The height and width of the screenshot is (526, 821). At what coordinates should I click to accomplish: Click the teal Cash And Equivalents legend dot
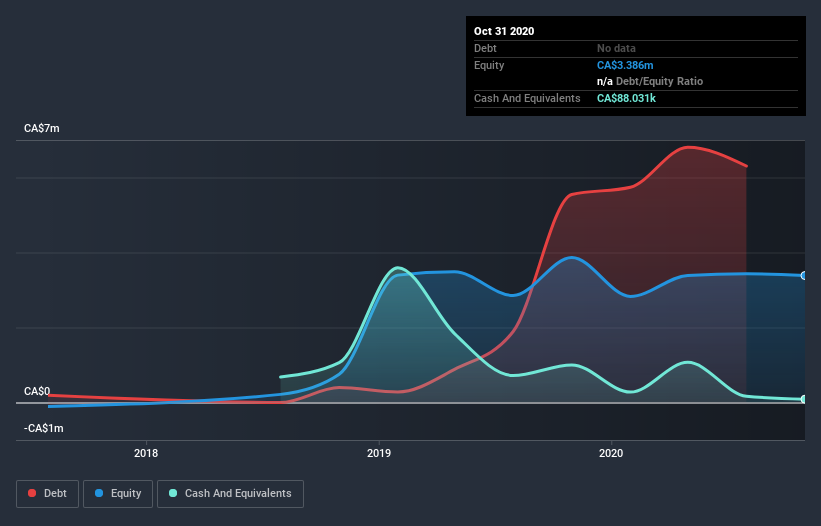click(173, 493)
